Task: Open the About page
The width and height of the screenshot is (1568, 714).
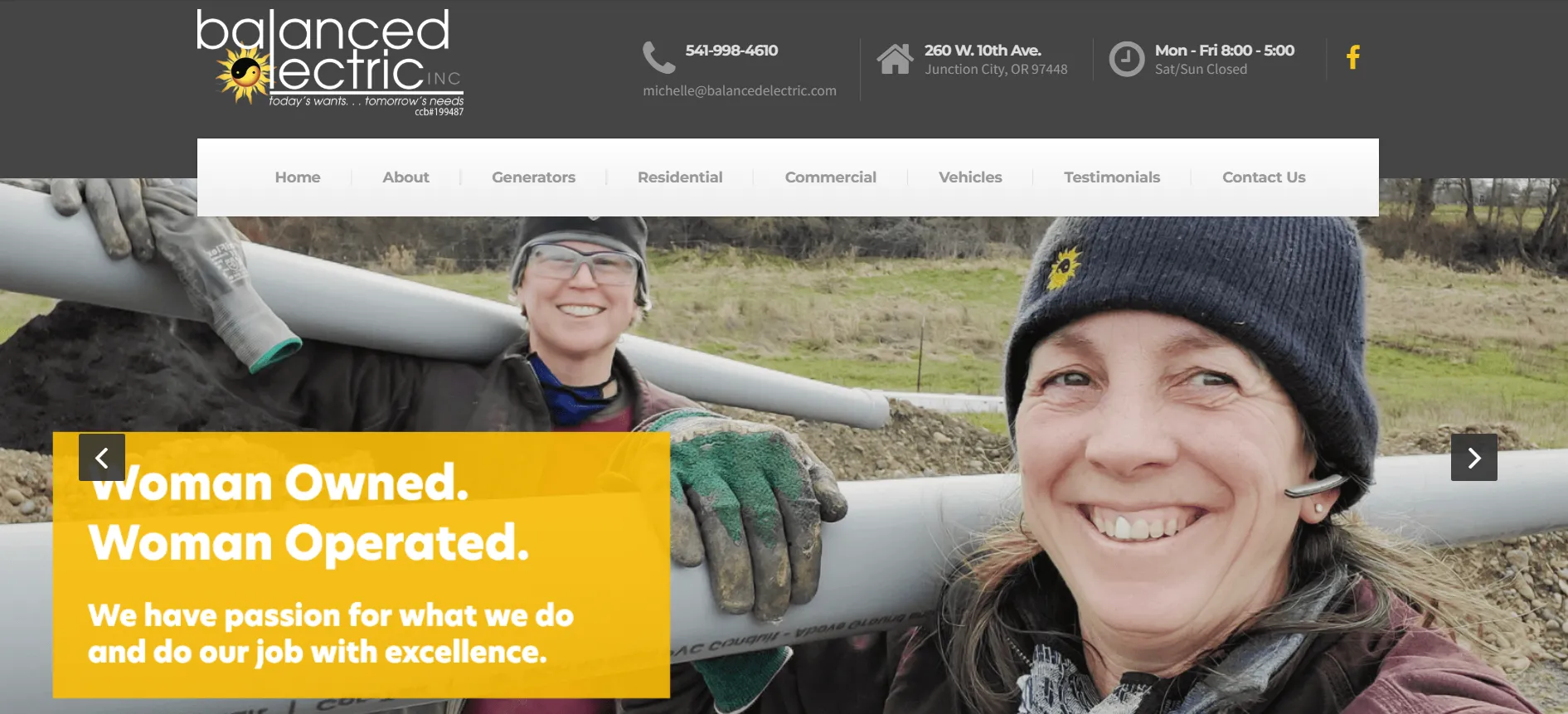Action: [405, 177]
